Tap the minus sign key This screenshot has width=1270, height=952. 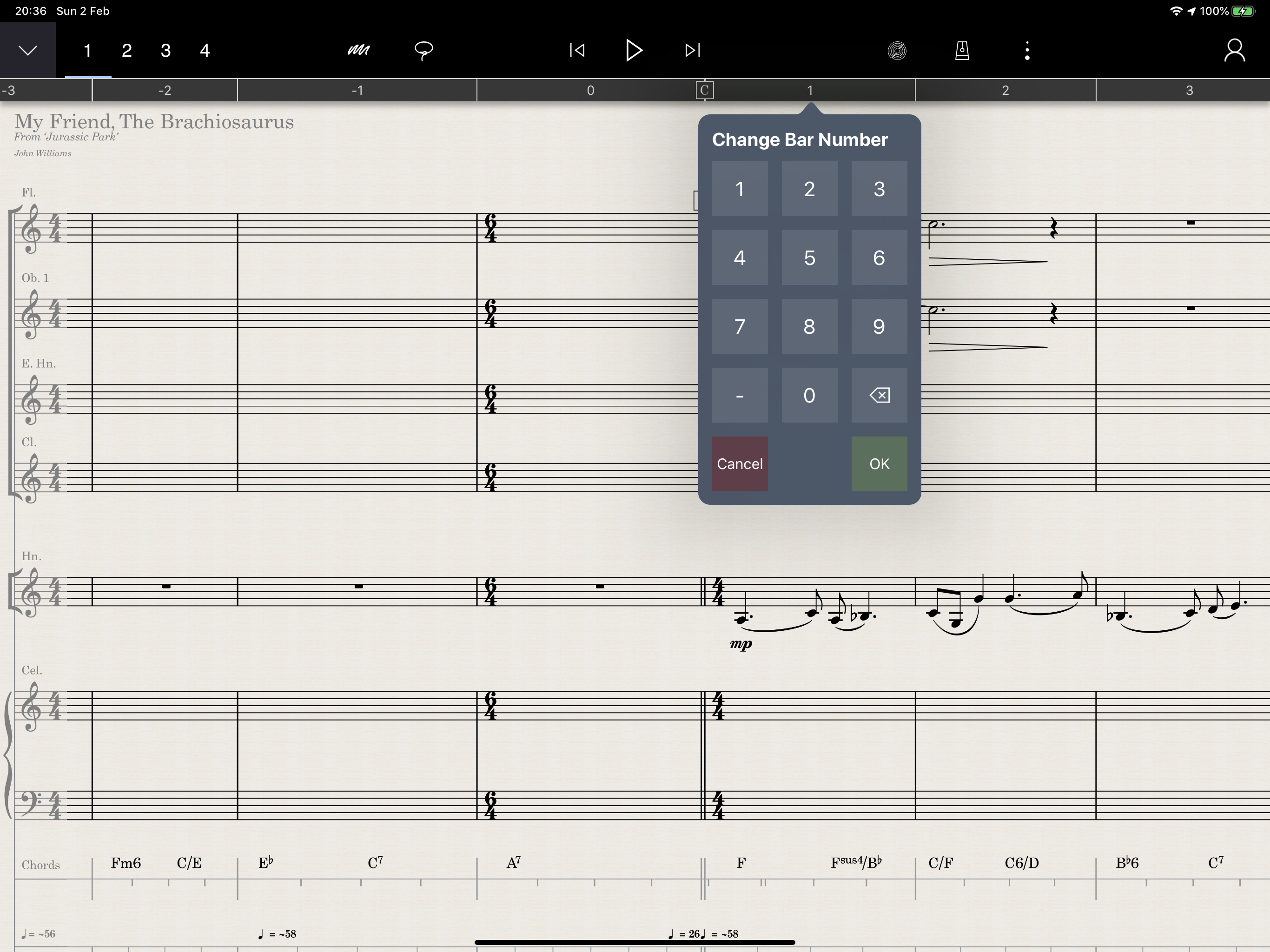coord(740,395)
